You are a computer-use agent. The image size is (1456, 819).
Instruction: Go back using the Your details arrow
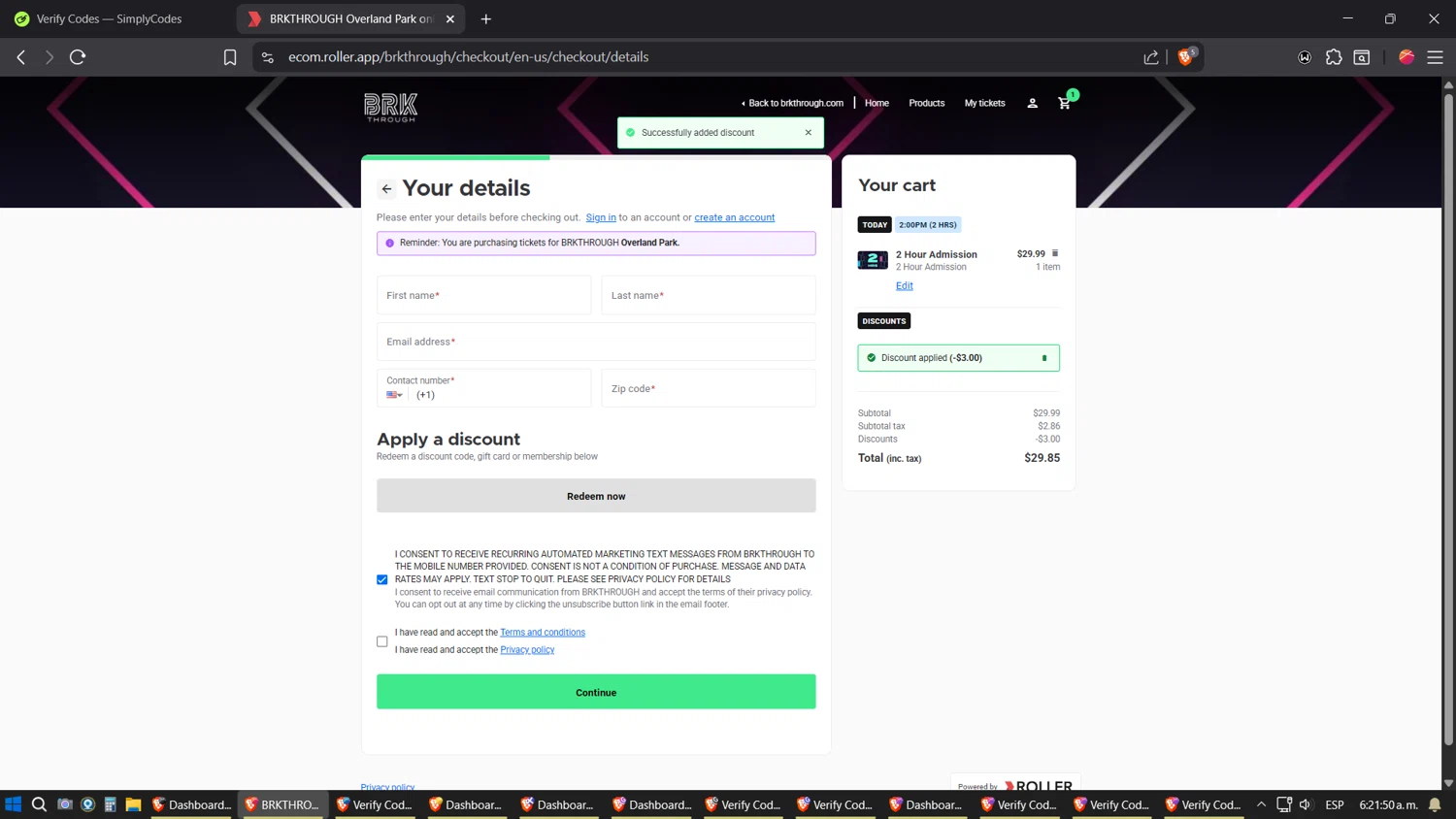386,189
